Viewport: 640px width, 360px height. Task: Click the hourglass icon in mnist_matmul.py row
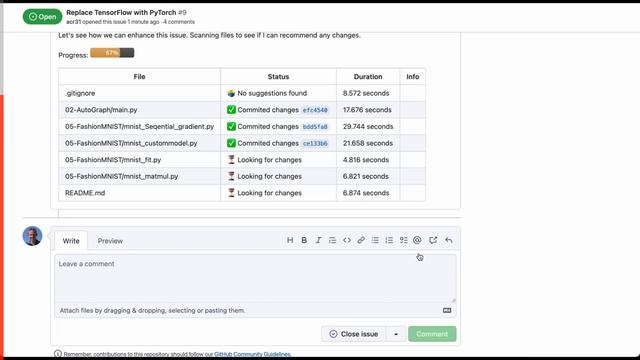(x=231, y=176)
